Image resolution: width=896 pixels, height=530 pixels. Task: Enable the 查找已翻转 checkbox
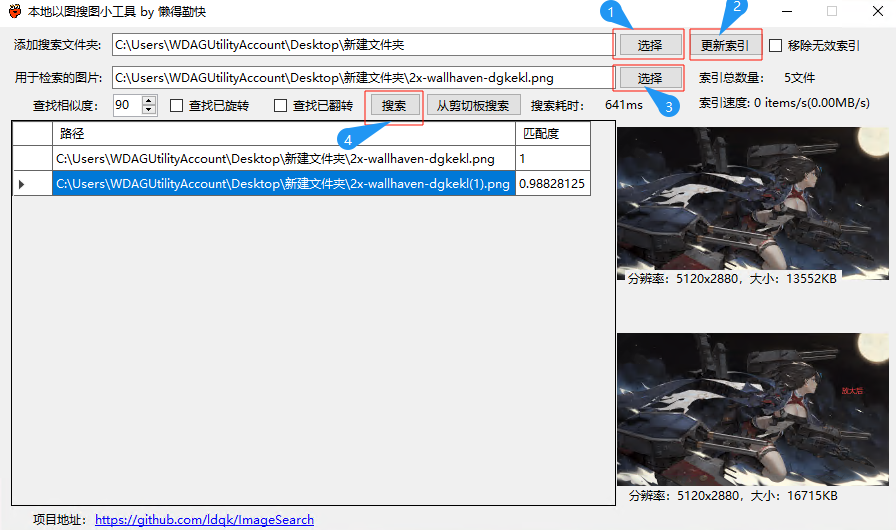coord(281,106)
